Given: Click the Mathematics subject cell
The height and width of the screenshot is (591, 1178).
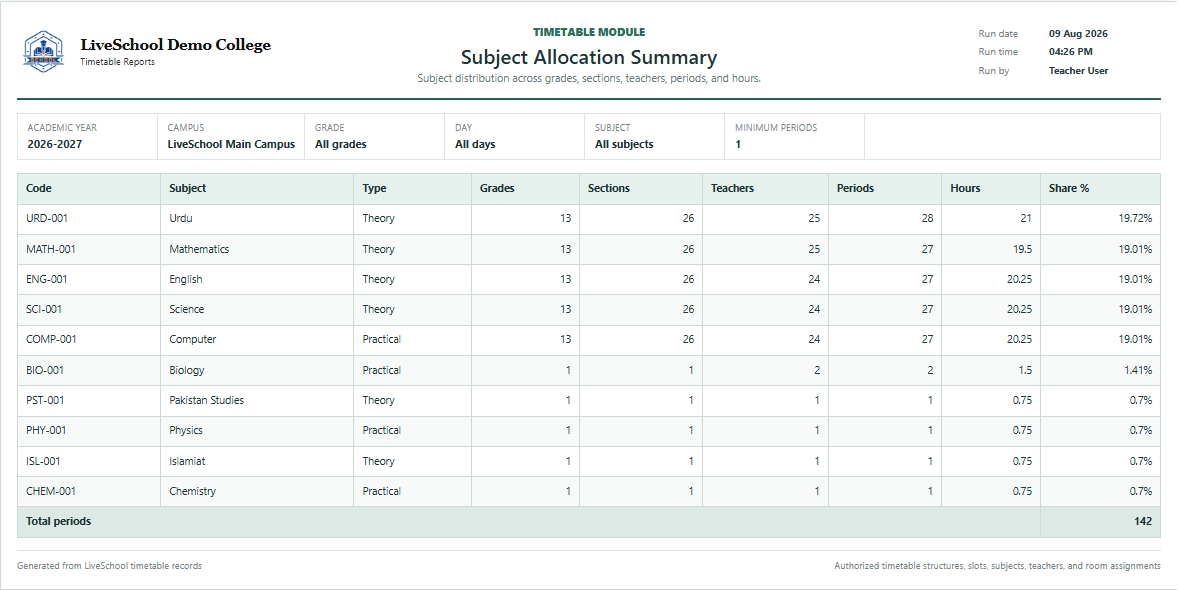Looking at the screenshot, I should [x=257, y=249].
